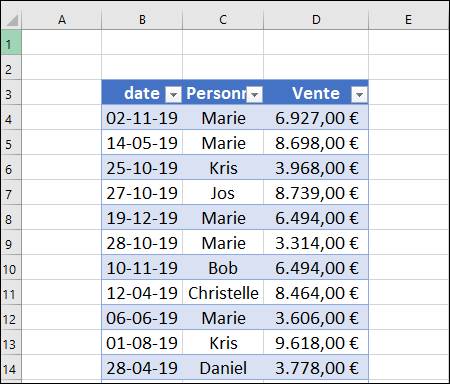The image size is (450, 384).
Task: Click the 'Personn' table header cell
Action: tap(223, 92)
